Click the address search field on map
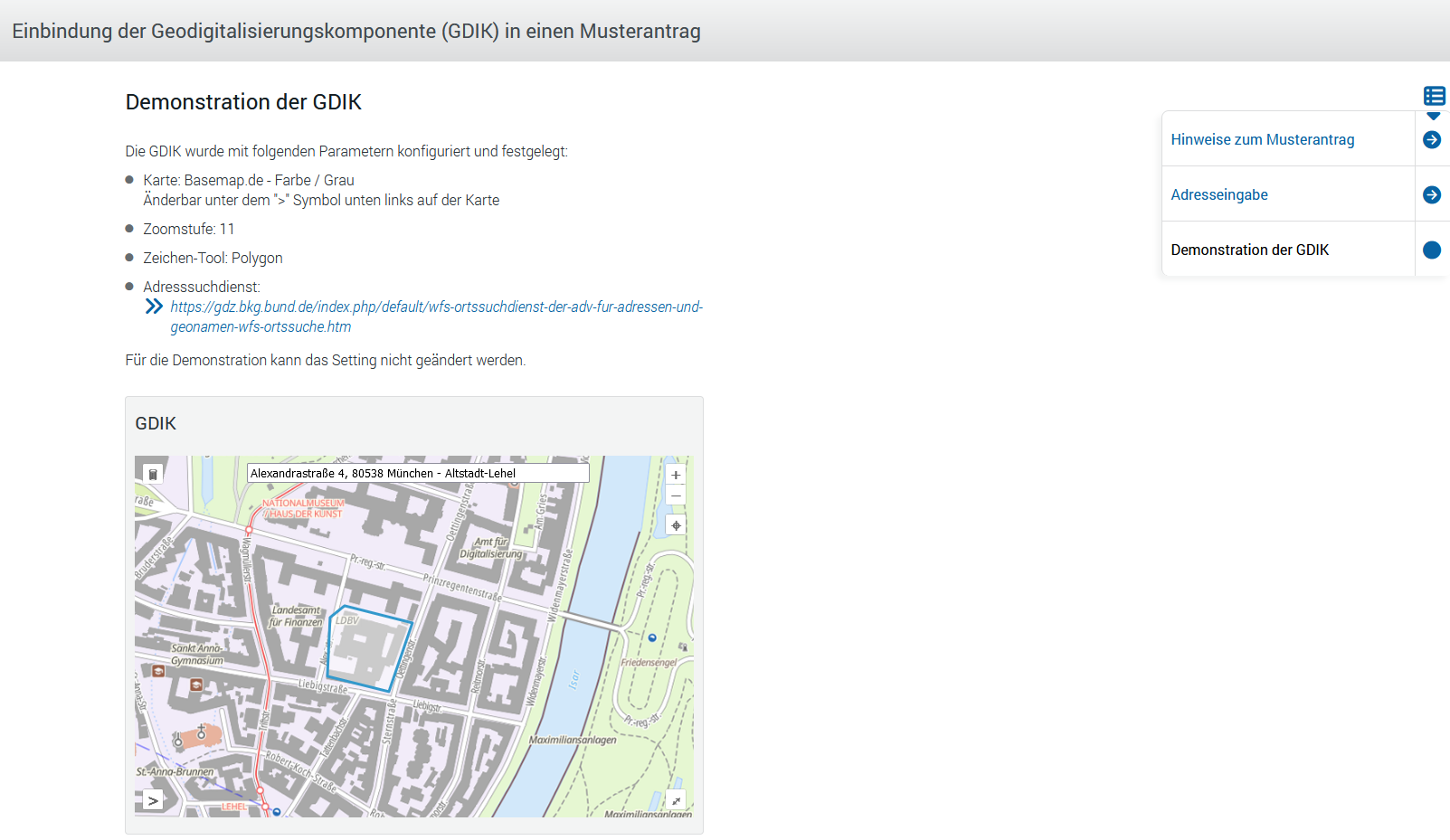This screenshot has width=1450, height=840. (x=418, y=473)
